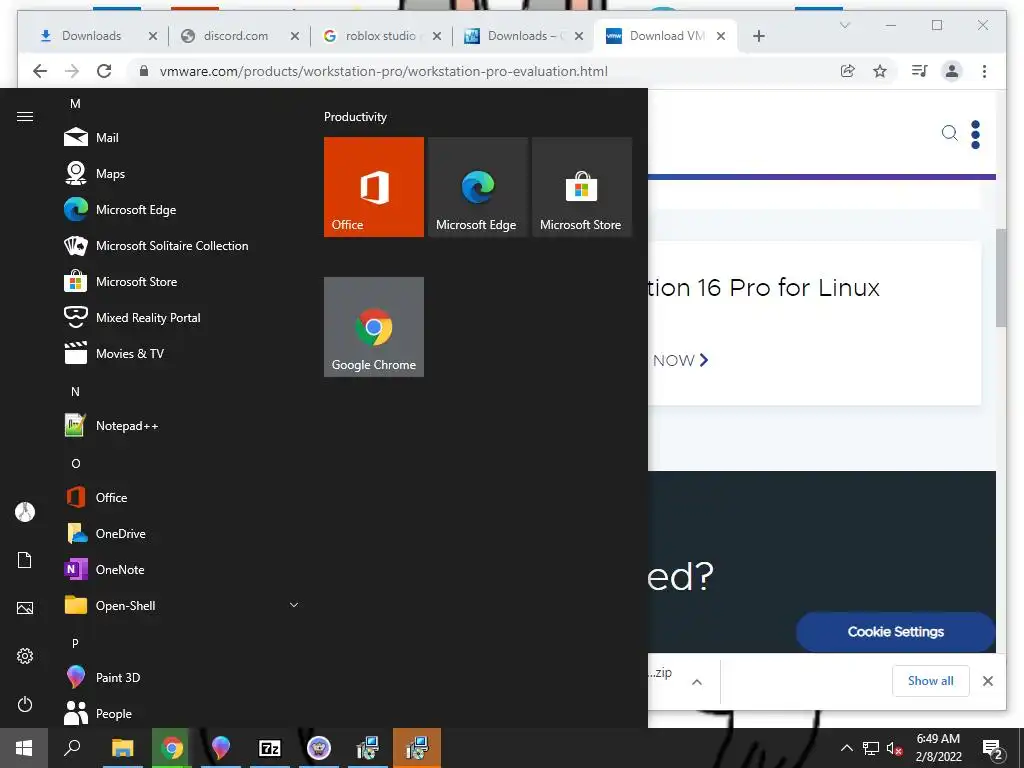
Task: Close the discord.com tab
Action: [x=295, y=36]
